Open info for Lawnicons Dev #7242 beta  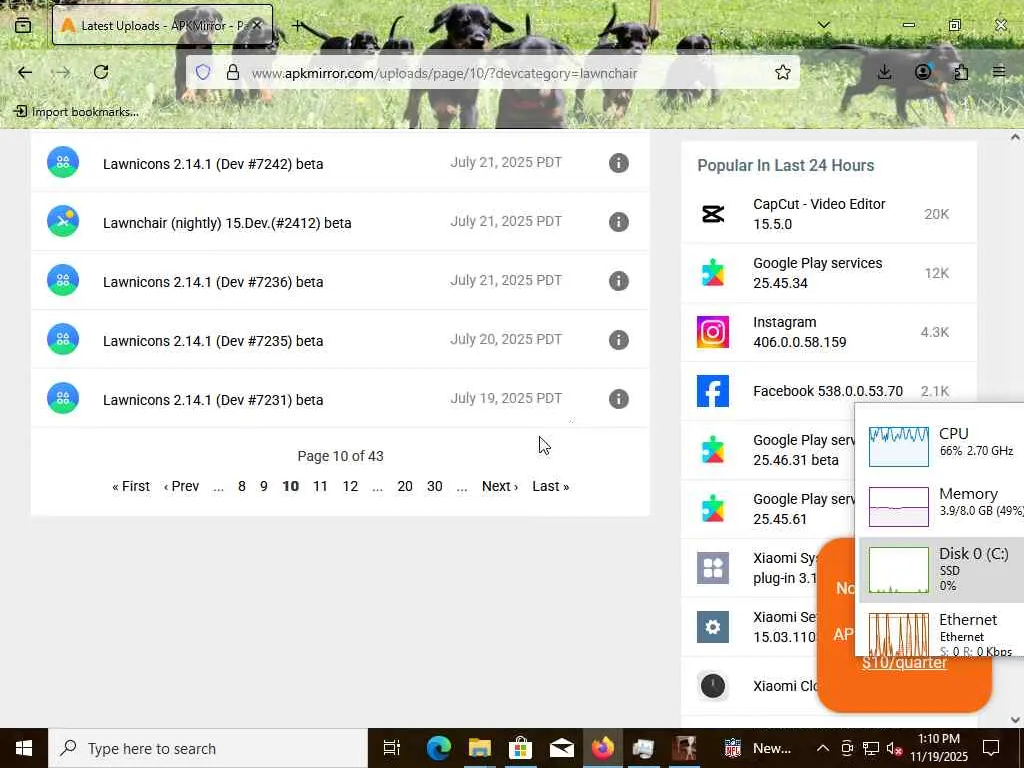click(618, 163)
